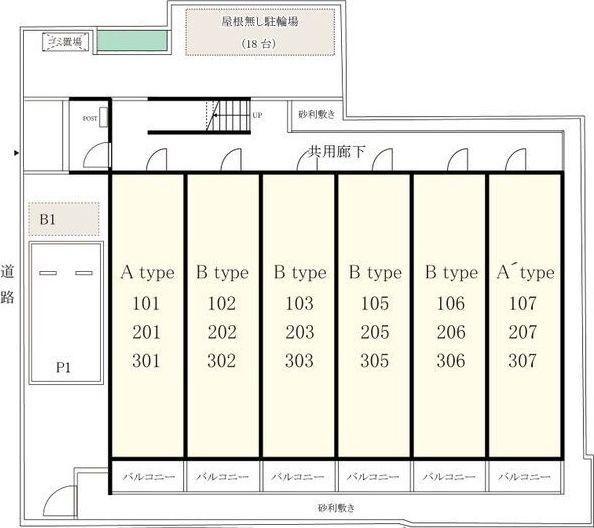The width and height of the screenshot is (594, 528).
Task: Click the gate door arc at bottom left
Action: (60, 500)
